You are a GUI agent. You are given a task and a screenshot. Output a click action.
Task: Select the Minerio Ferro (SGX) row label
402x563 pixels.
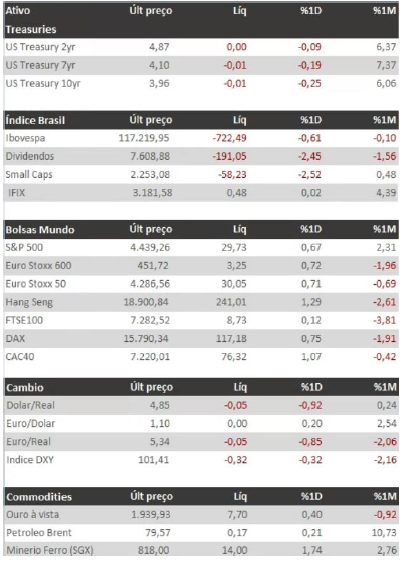(50, 550)
